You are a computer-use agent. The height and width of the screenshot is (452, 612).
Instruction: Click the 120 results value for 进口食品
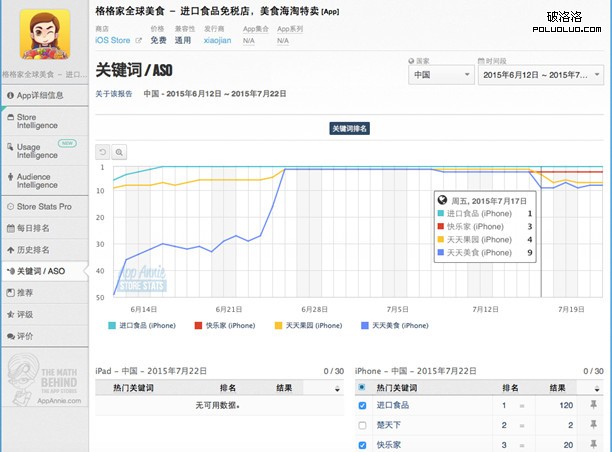[566, 406]
